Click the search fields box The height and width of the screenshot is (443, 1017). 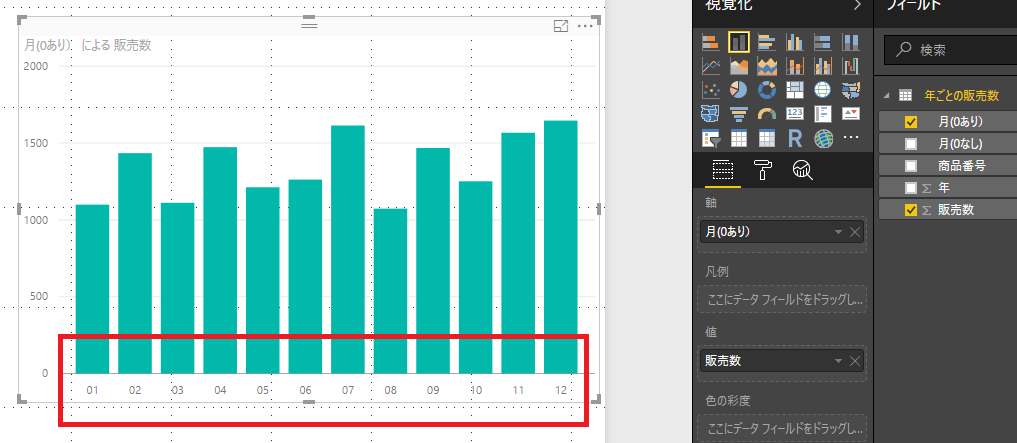951,49
